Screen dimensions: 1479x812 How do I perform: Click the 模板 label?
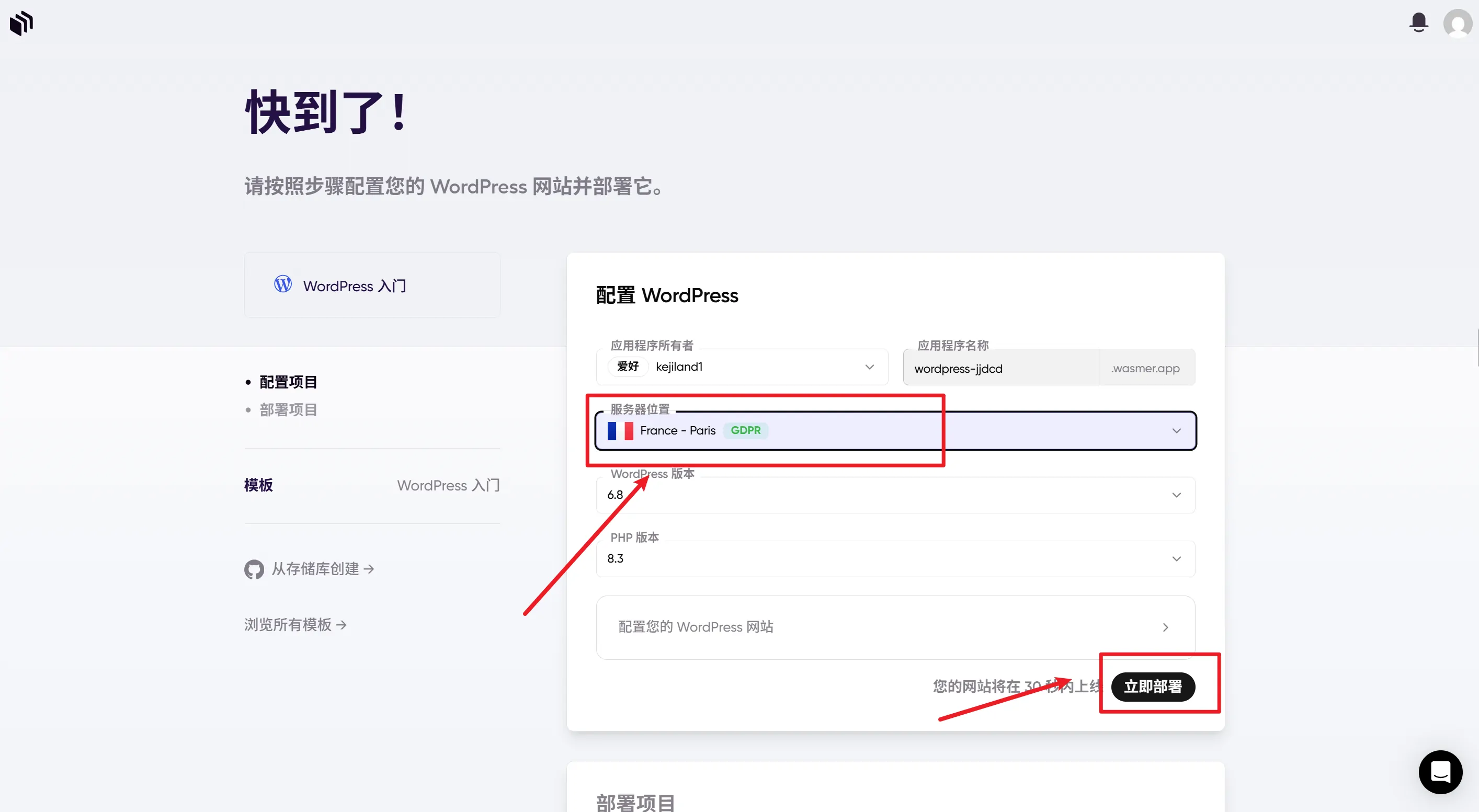point(258,486)
